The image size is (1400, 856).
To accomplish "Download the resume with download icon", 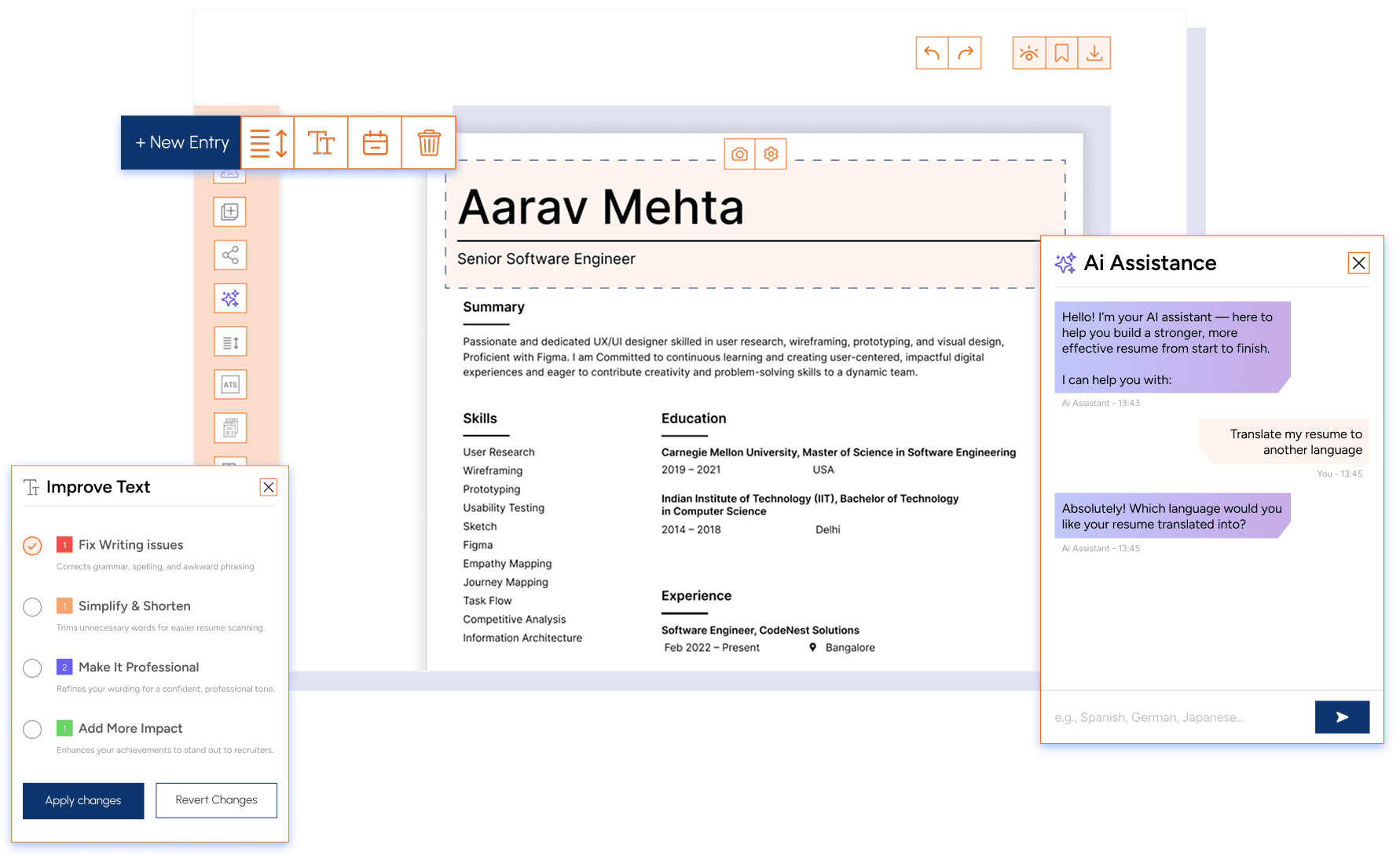I will click(1094, 53).
